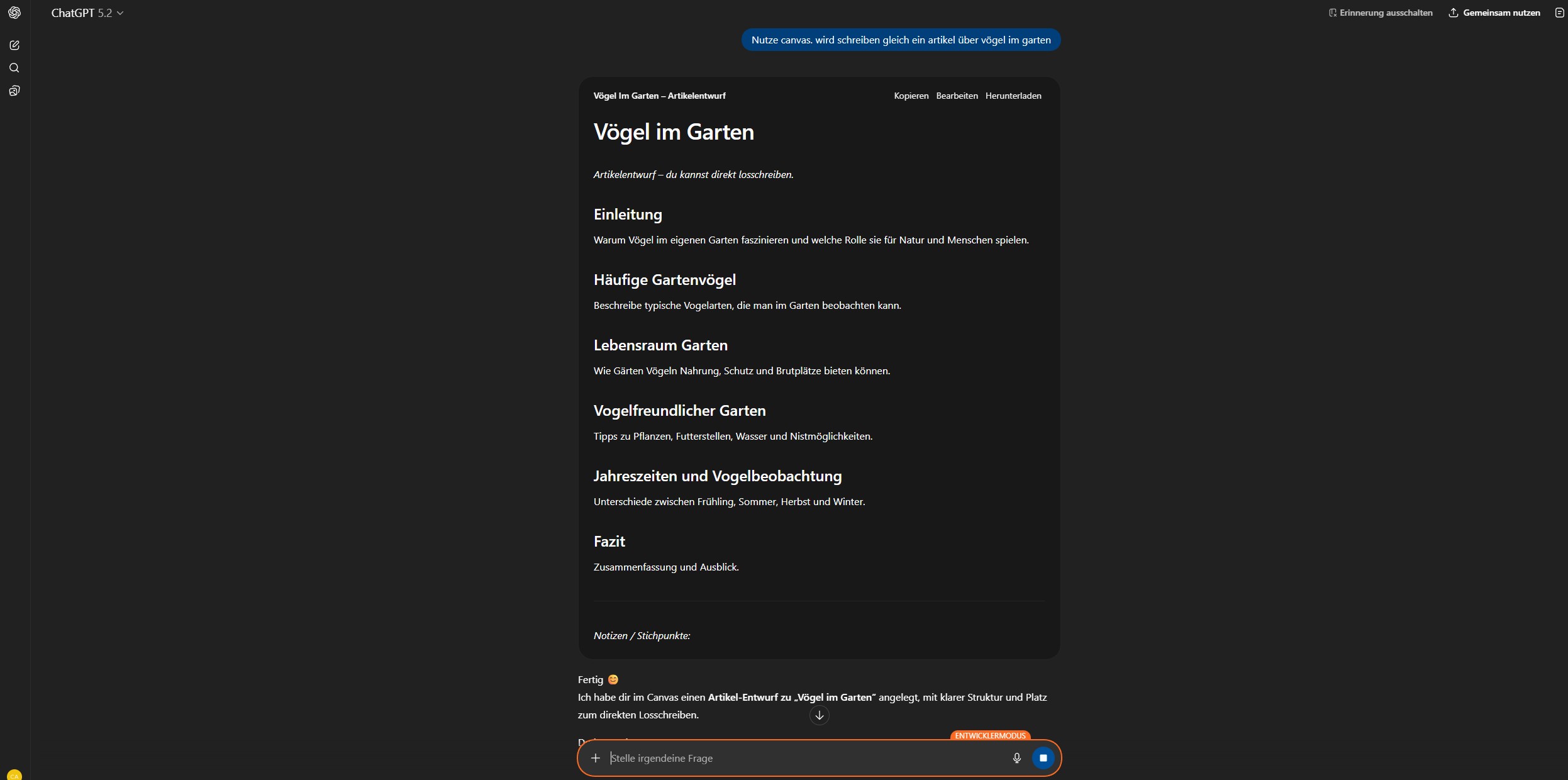Open the user profile avatar menu
This screenshot has width=1568, height=780.
click(x=14, y=775)
